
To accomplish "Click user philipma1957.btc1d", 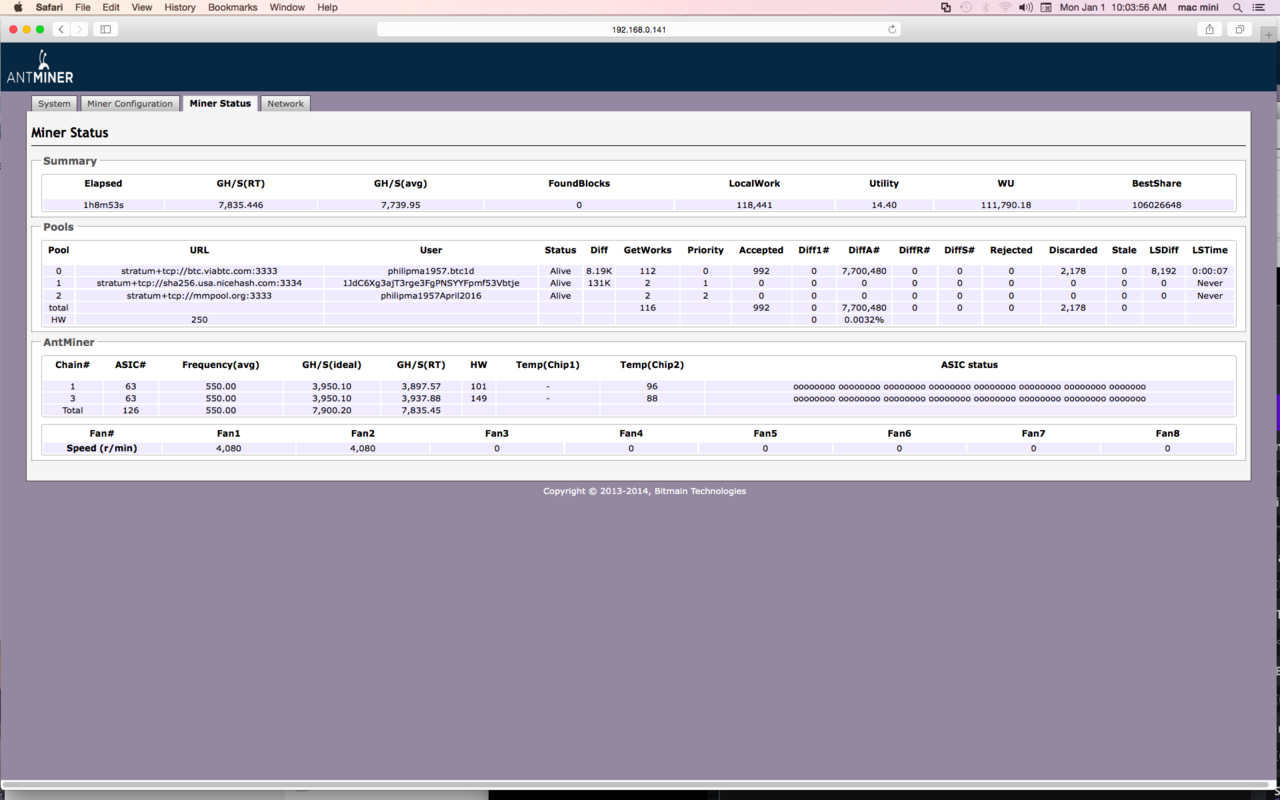I will pos(431,271).
